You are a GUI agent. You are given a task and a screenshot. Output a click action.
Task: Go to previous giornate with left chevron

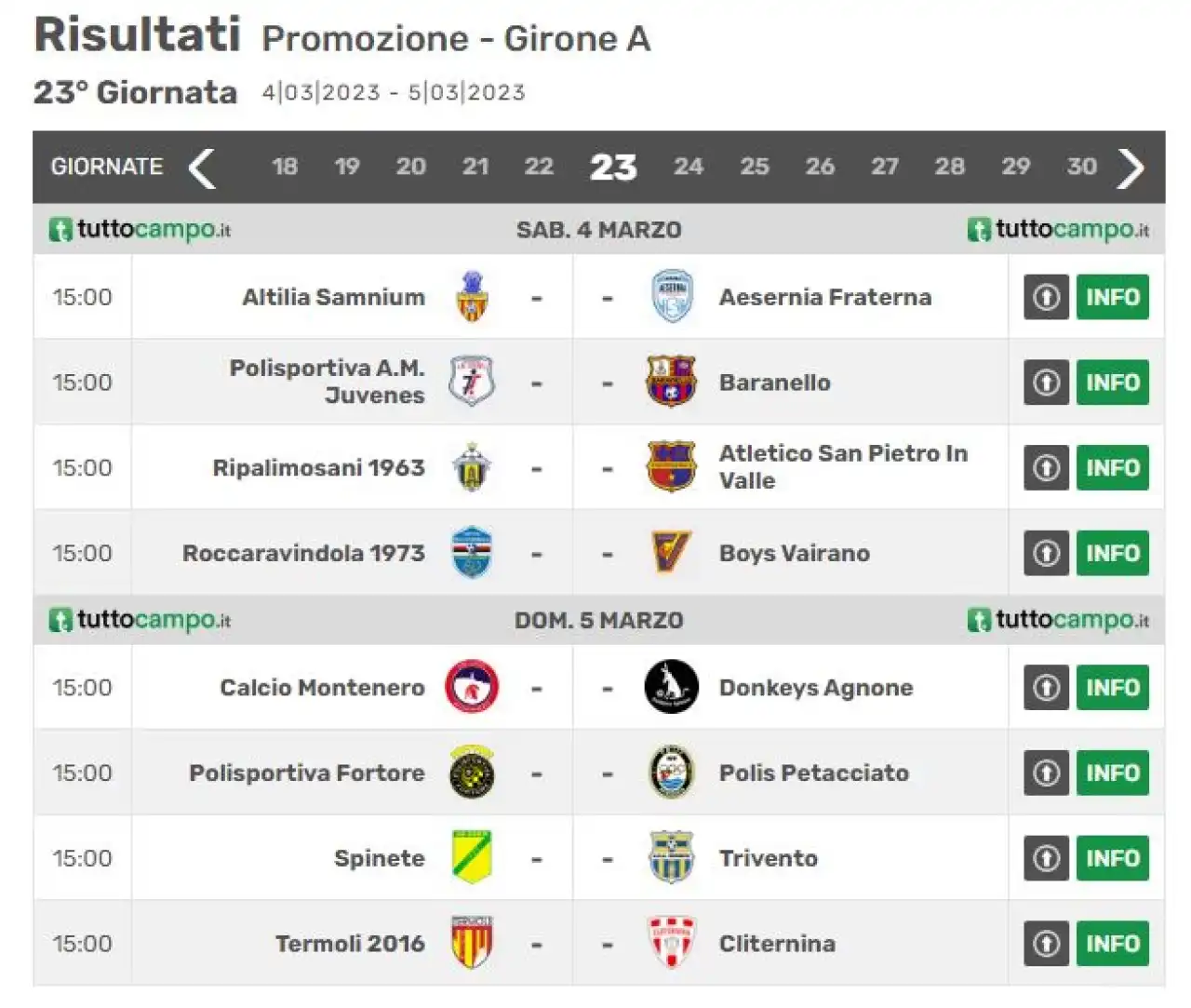pos(202,168)
